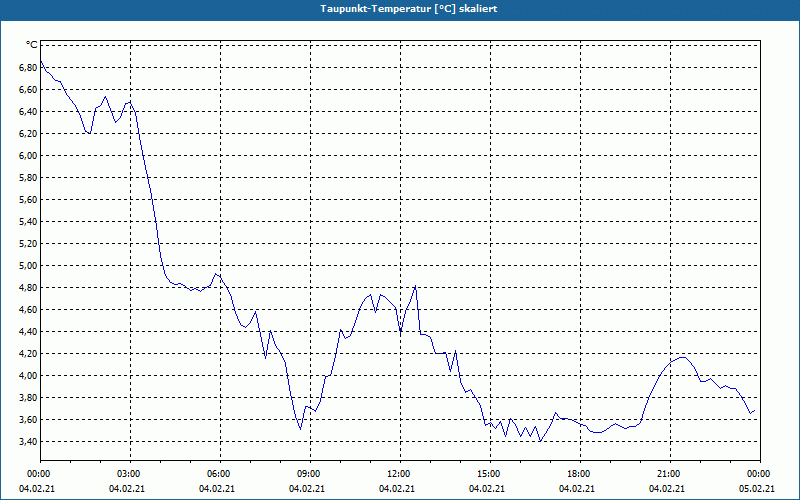Select the 03:00 time label
The height and width of the screenshot is (500, 800).
(x=127, y=474)
